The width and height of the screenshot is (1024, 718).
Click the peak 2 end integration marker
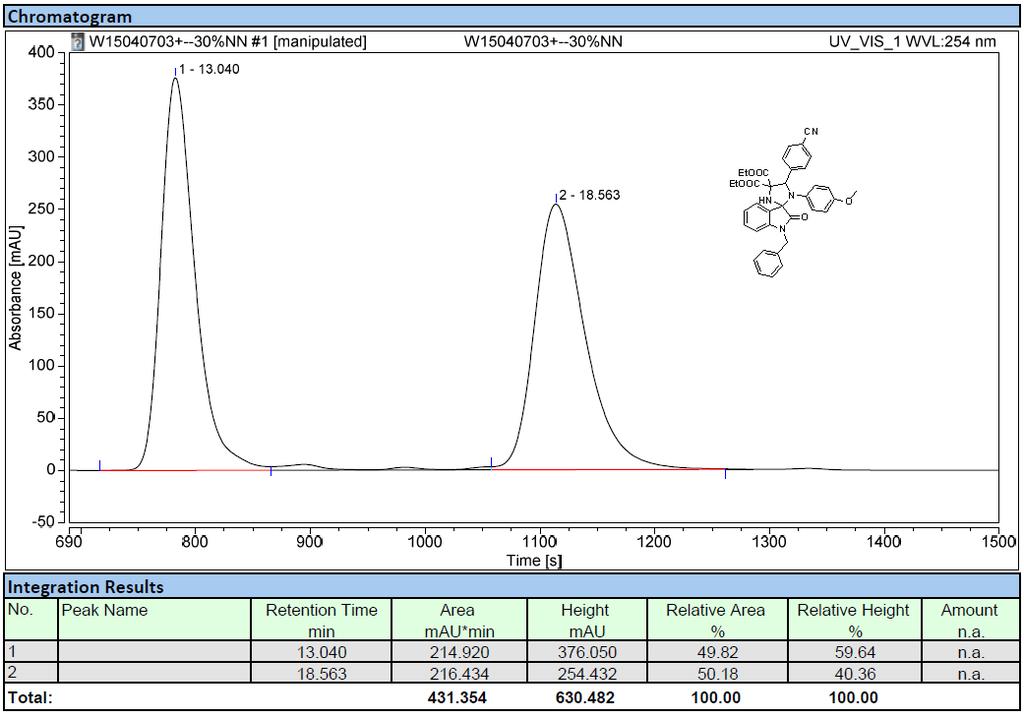click(725, 474)
